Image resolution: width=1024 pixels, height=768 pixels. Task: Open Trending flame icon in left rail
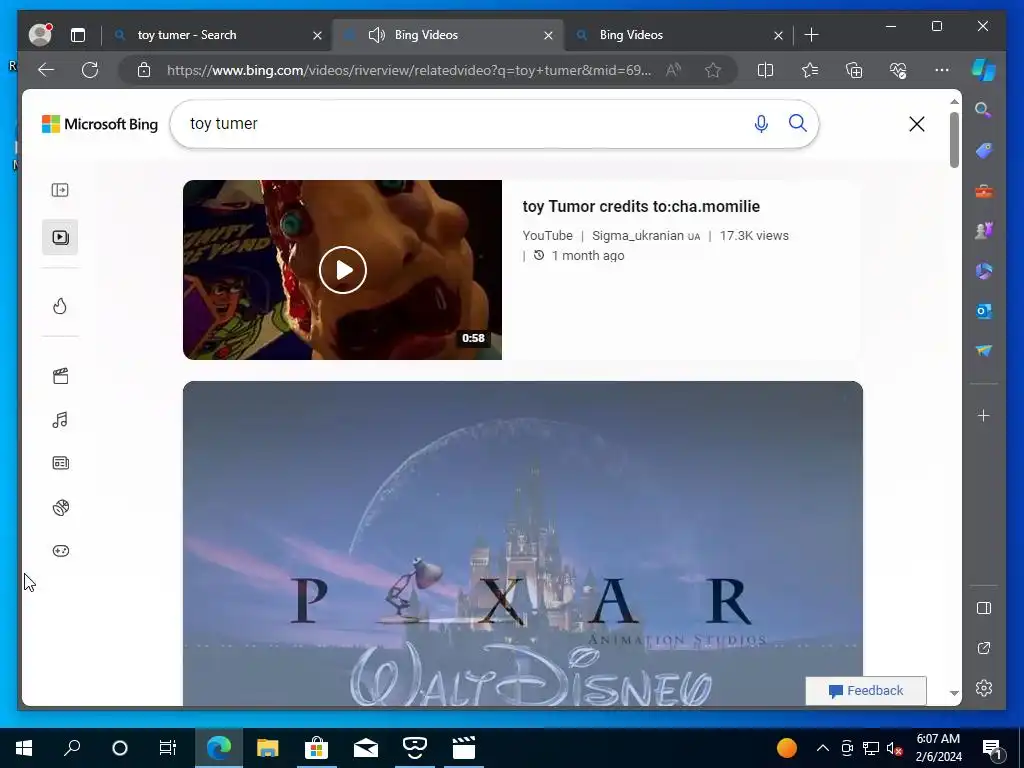pyautogui.click(x=60, y=306)
